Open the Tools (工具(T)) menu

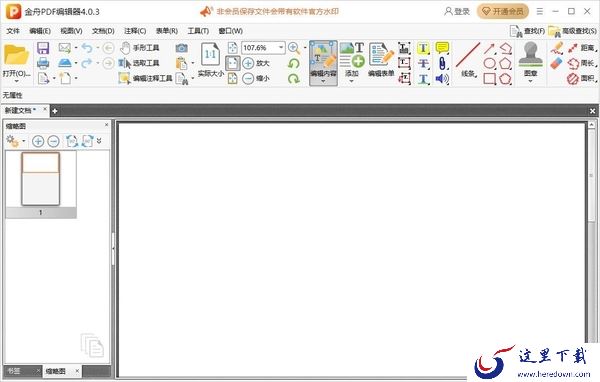pos(198,31)
